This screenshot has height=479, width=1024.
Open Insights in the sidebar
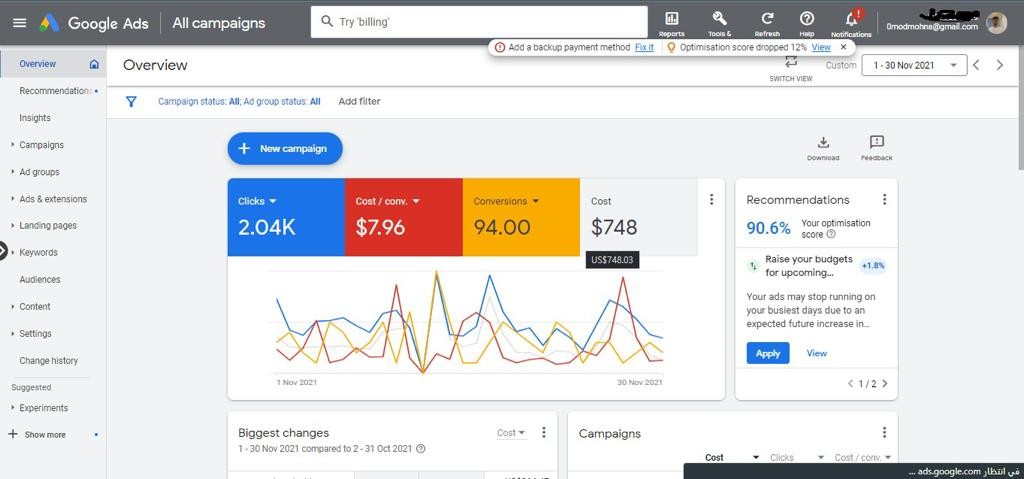tap(35, 118)
